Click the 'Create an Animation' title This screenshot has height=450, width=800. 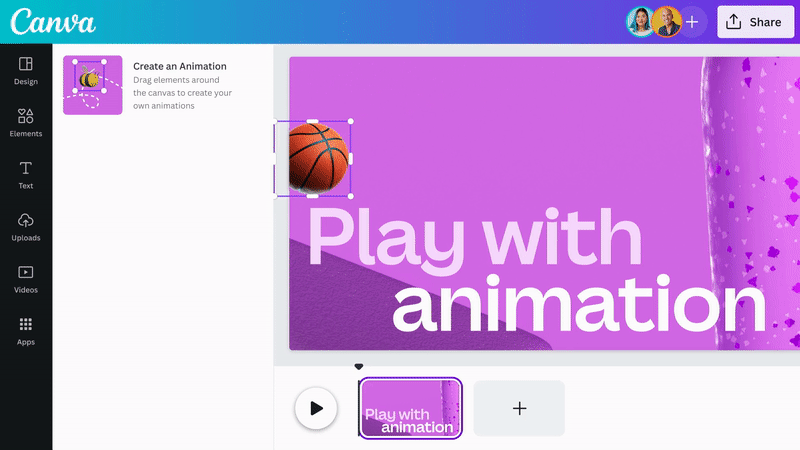point(180,66)
